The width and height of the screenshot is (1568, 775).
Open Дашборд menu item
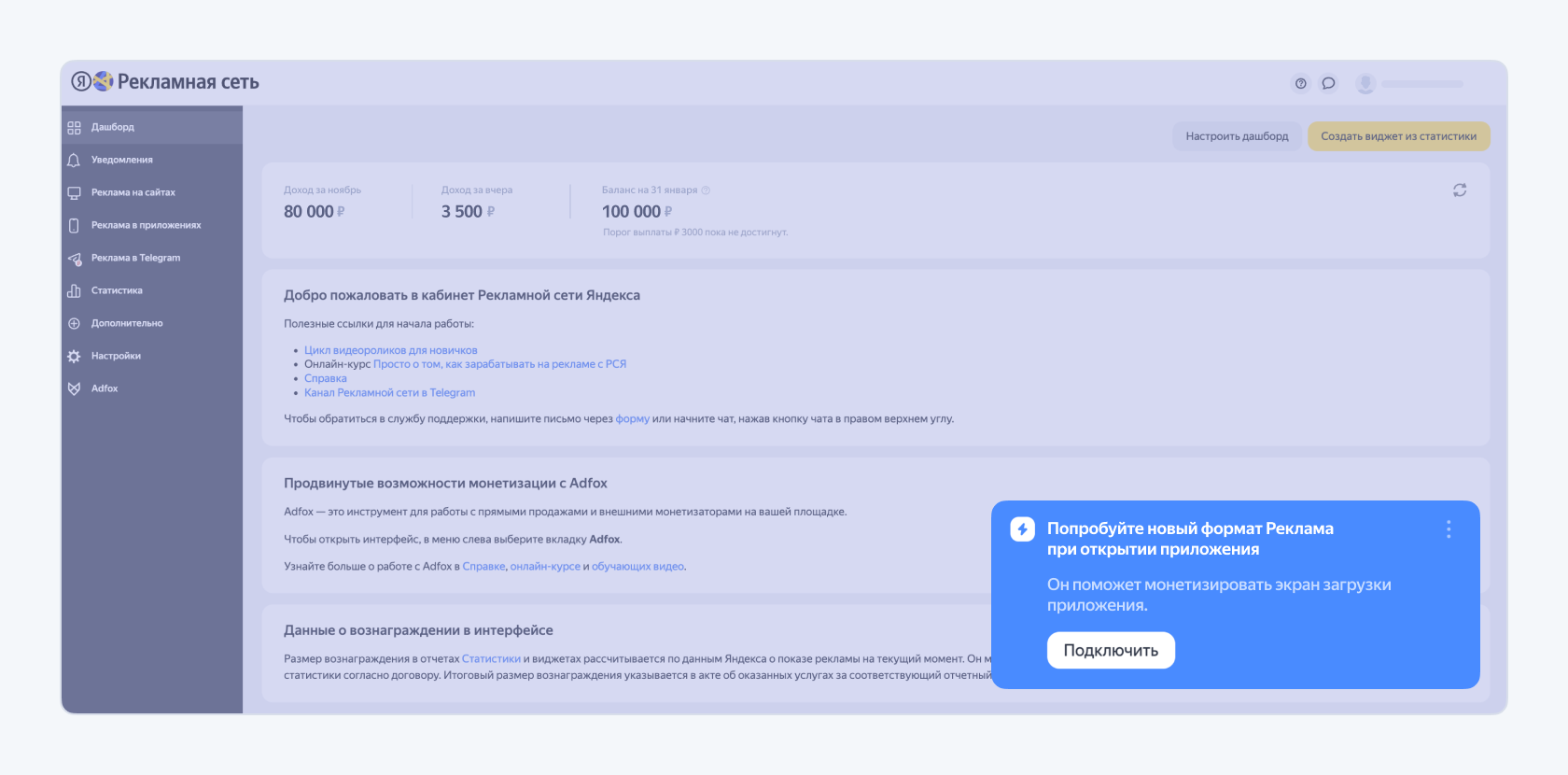(152, 127)
